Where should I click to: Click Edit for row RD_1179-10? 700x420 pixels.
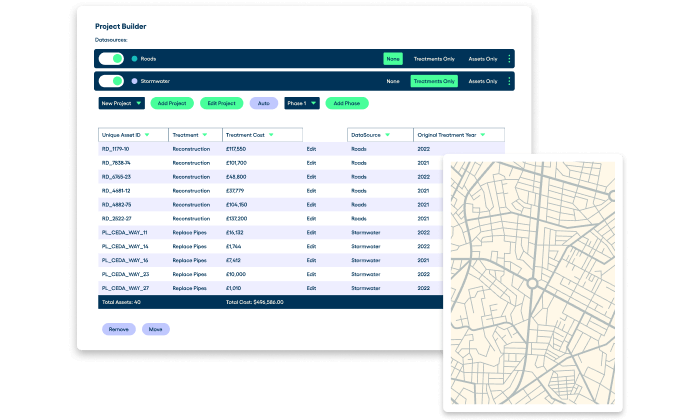[x=311, y=149]
